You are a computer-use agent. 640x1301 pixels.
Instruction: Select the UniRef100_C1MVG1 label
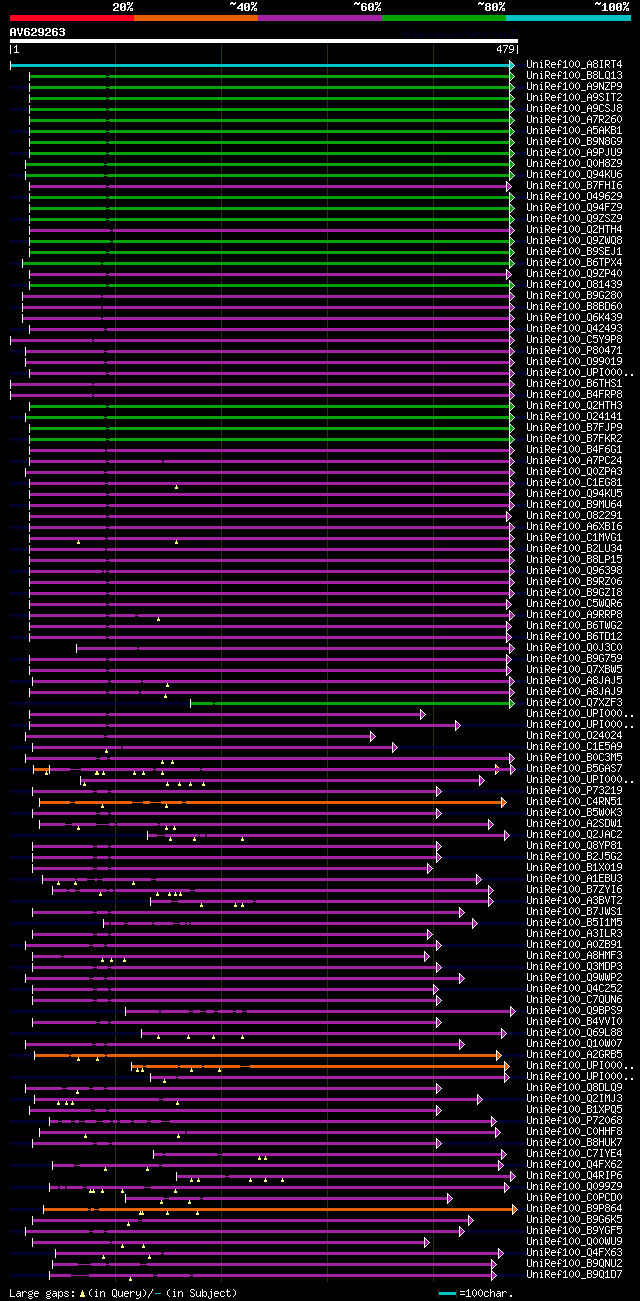point(574,537)
